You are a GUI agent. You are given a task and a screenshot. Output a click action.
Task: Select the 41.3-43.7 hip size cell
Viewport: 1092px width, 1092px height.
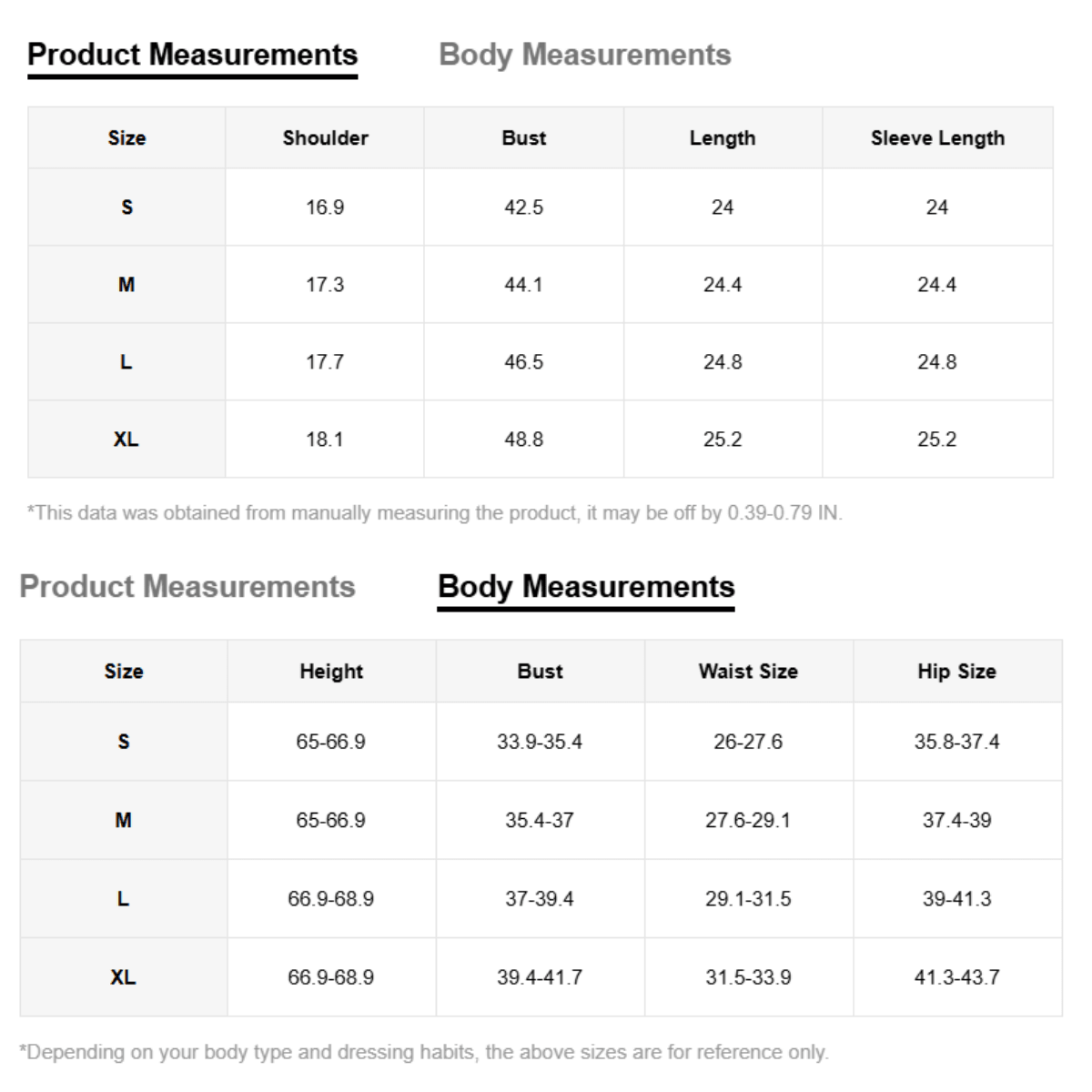point(956,977)
